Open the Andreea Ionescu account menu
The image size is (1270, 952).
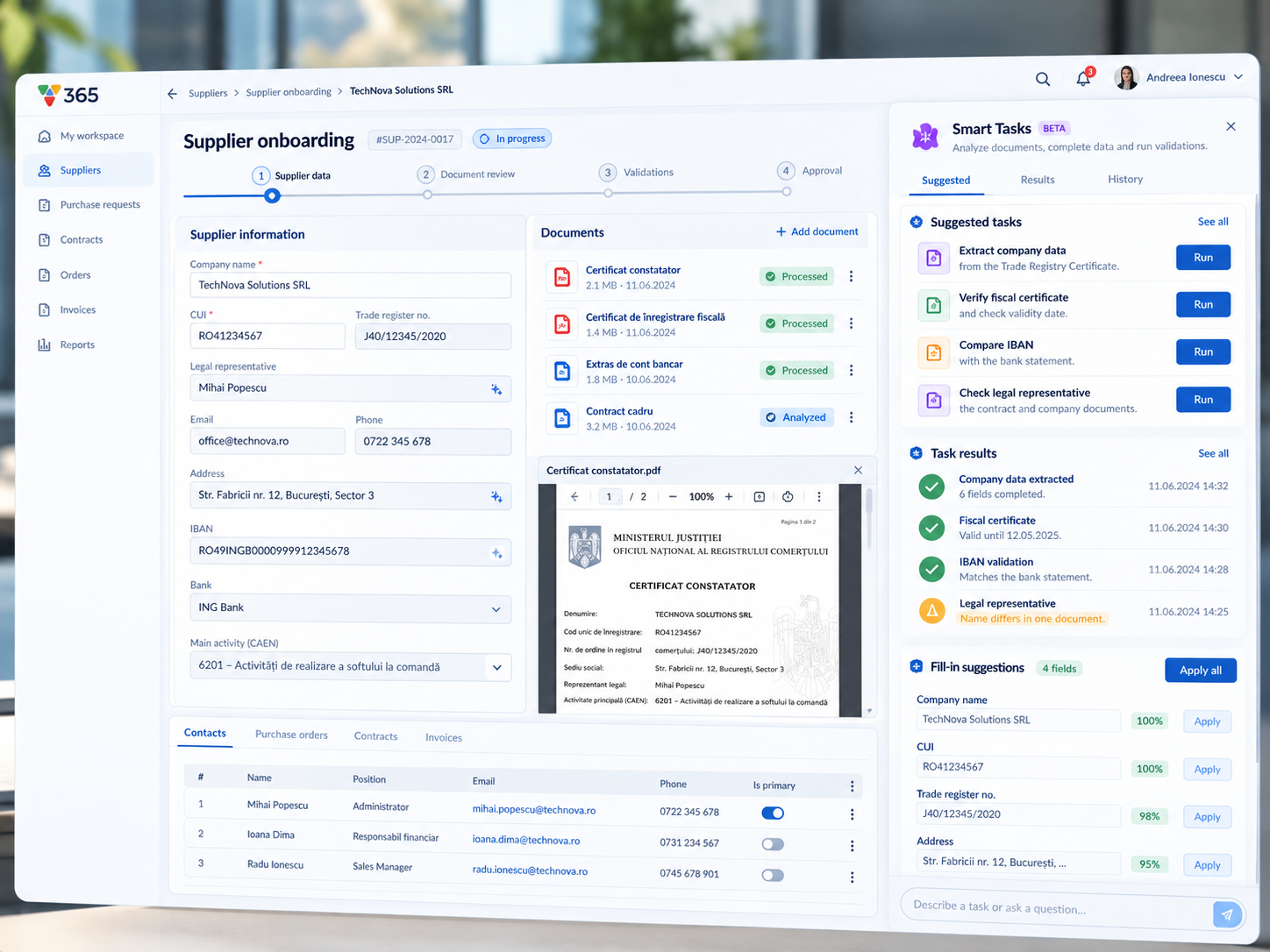[x=1179, y=77]
